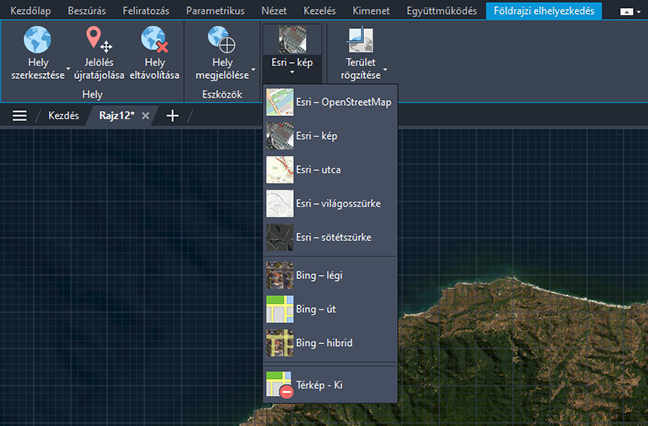Select Esri – sötétszürke map style

(330, 238)
